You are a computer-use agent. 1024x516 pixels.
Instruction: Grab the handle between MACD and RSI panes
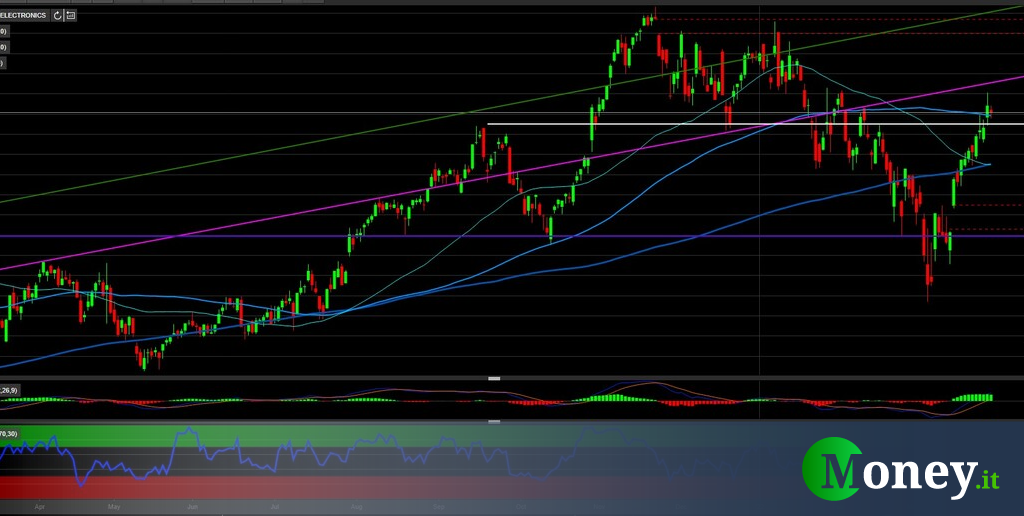point(494,422)
